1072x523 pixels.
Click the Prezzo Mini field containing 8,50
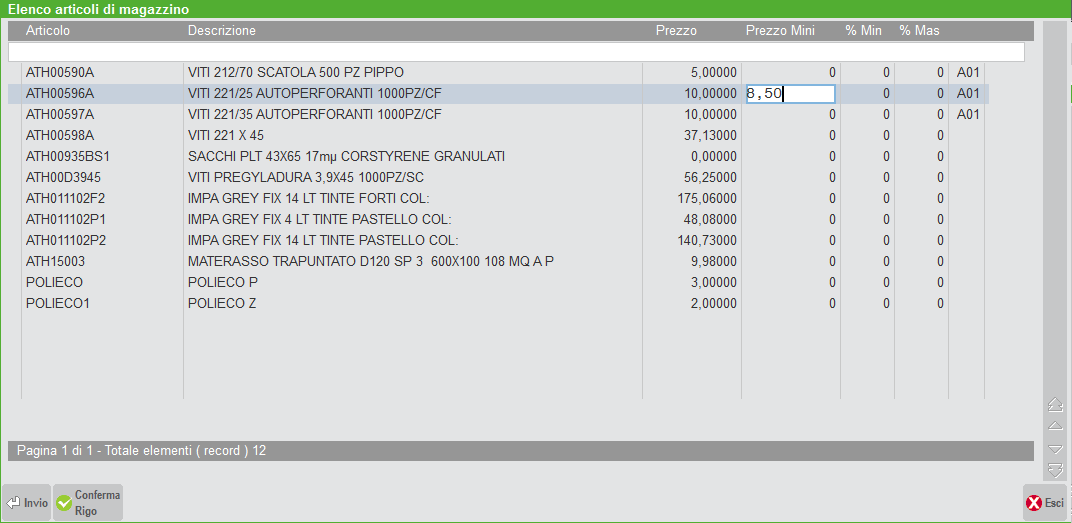coord(789,94)
